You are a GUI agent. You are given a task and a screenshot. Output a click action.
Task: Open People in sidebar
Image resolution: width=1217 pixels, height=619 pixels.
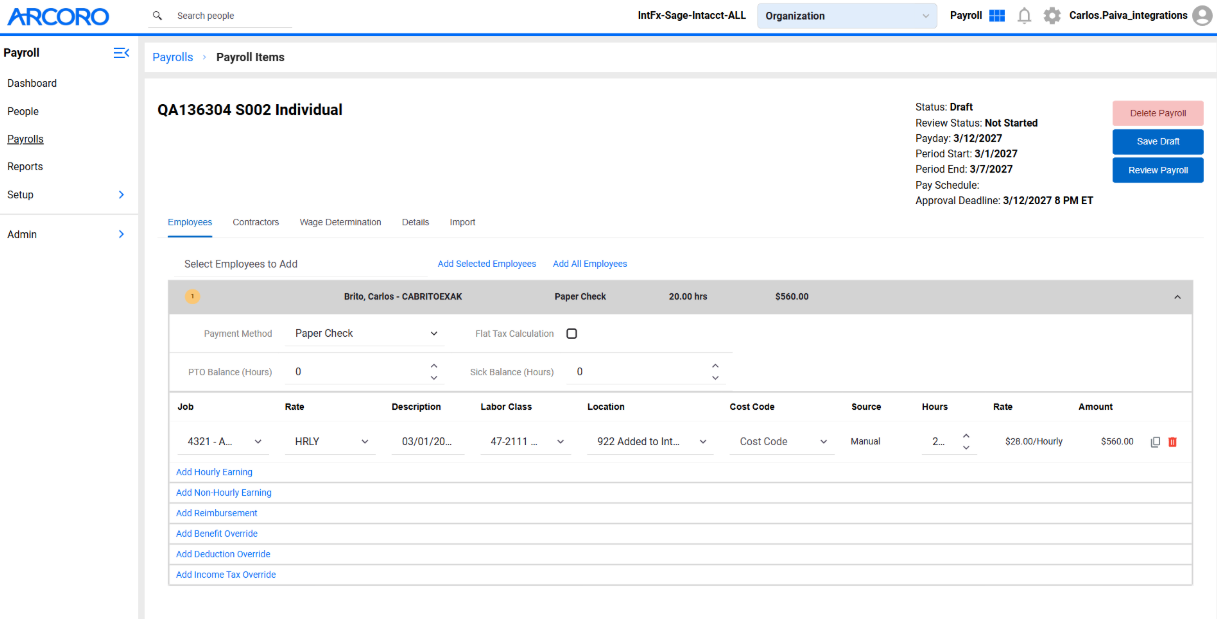click(x=23, y=111)
